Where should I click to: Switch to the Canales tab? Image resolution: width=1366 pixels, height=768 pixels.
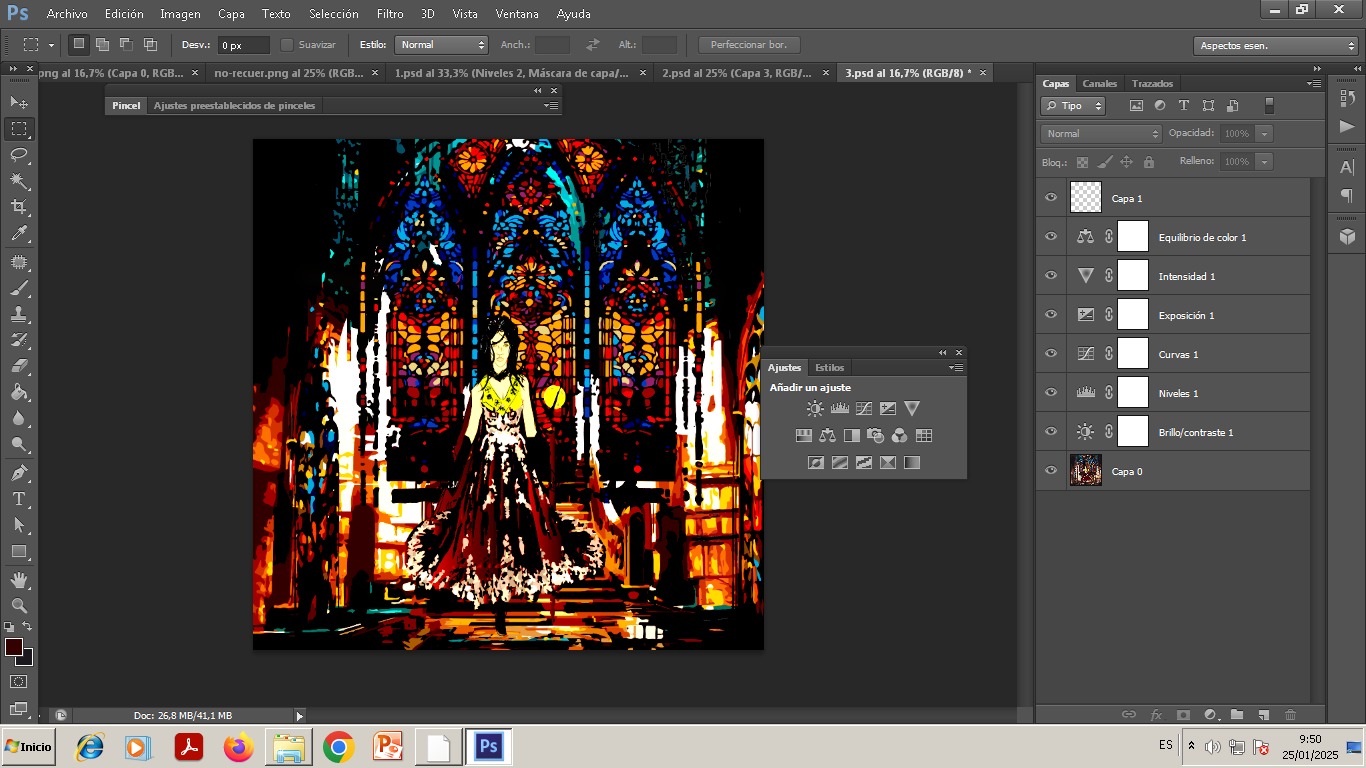point(1100,84)
